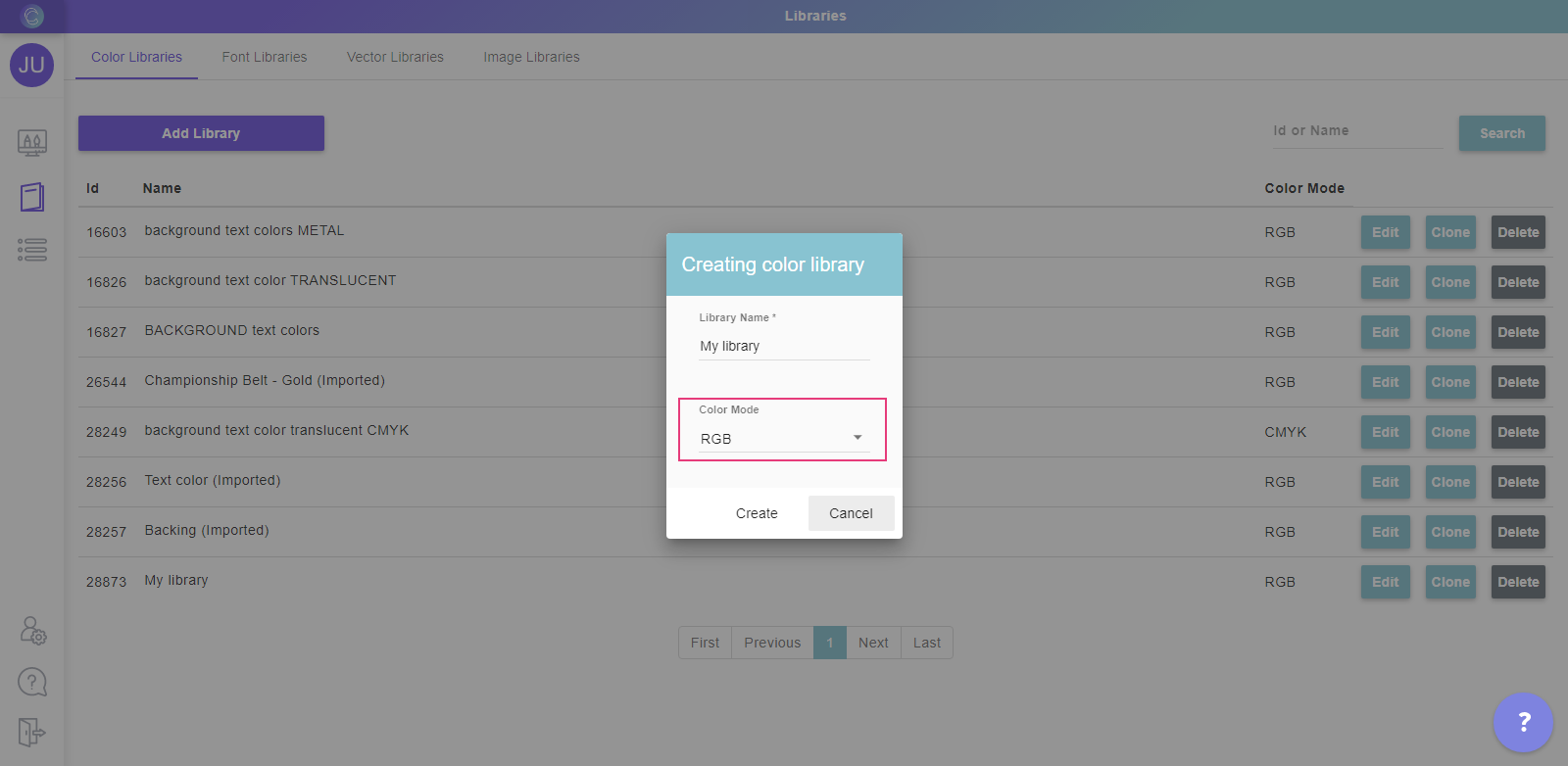Click the Library Name input field

tap(783, 346)
